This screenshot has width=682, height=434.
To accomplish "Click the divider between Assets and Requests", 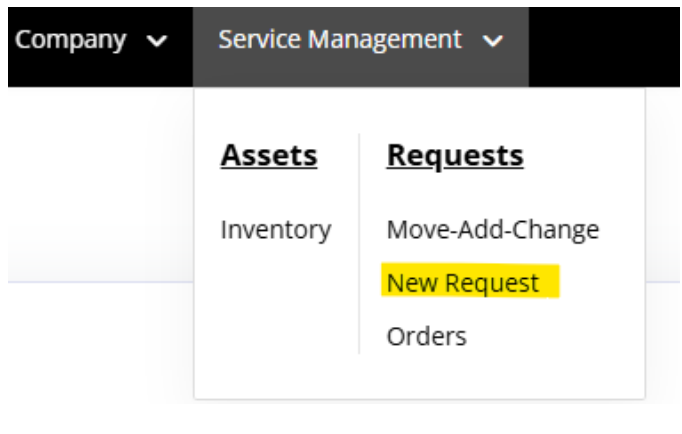I will [359, 244].
